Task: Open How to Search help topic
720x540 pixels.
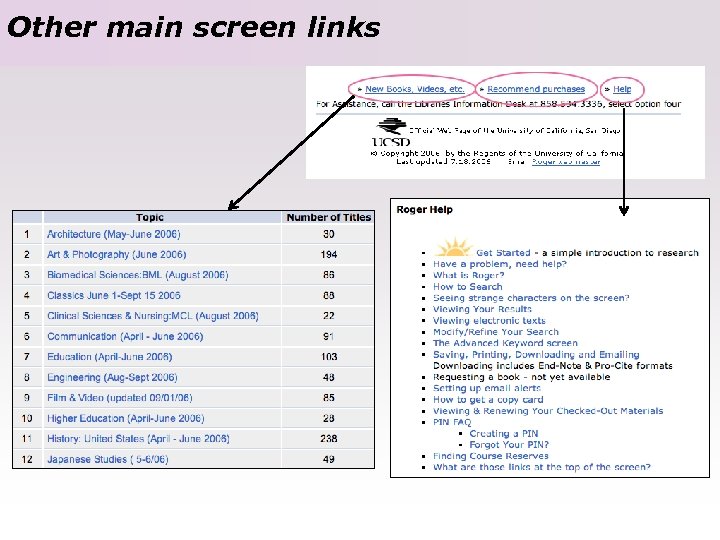Action: pos(467,287)
